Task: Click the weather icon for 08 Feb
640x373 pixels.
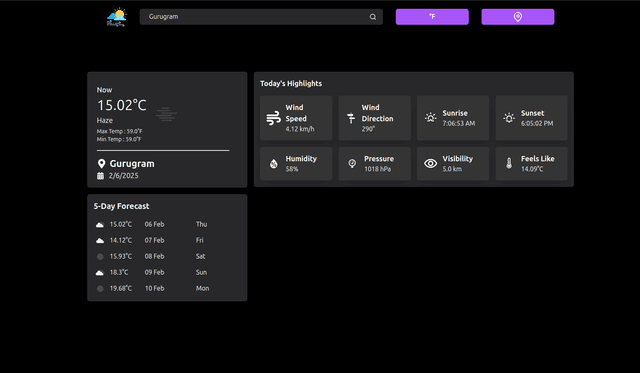Action: coord(100,257)
